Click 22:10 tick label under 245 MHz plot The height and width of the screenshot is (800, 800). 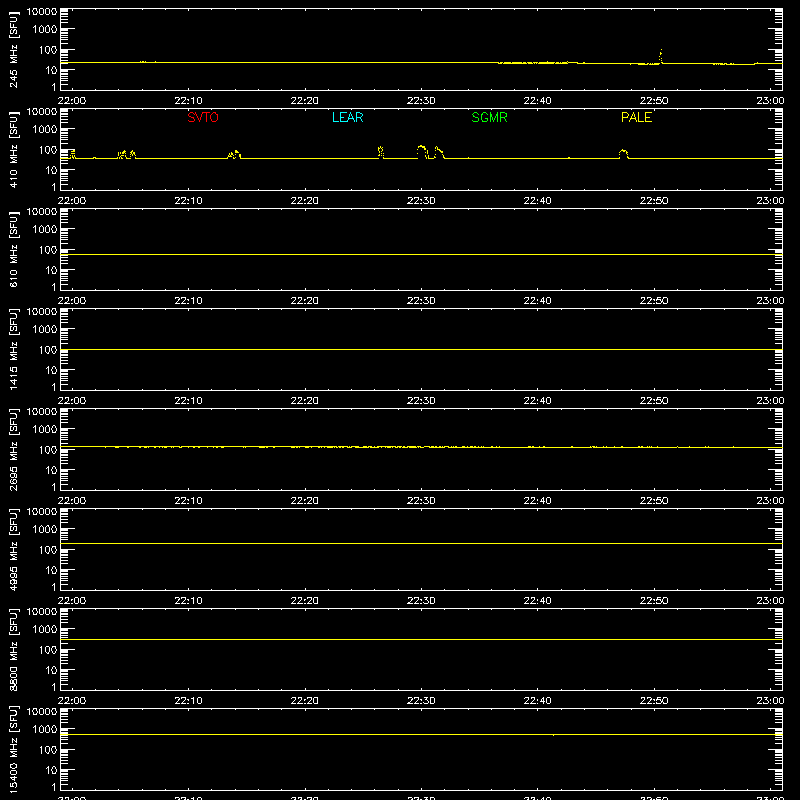188,101
